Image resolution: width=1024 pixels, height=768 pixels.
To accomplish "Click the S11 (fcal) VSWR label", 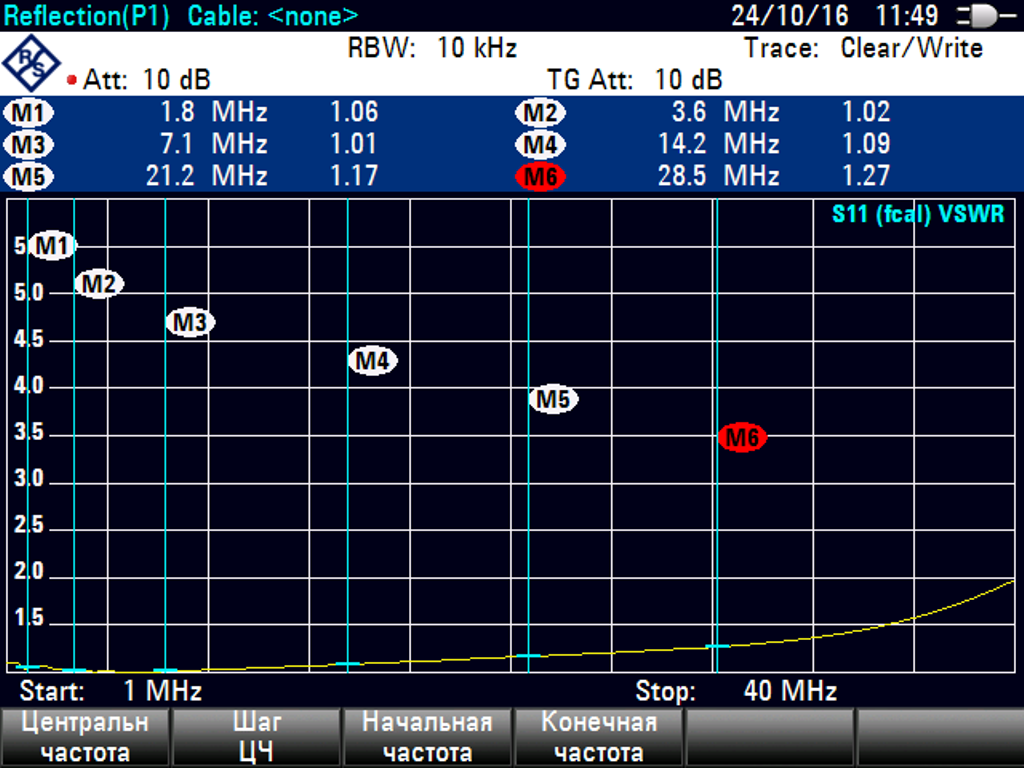I will tap(917, 214).
